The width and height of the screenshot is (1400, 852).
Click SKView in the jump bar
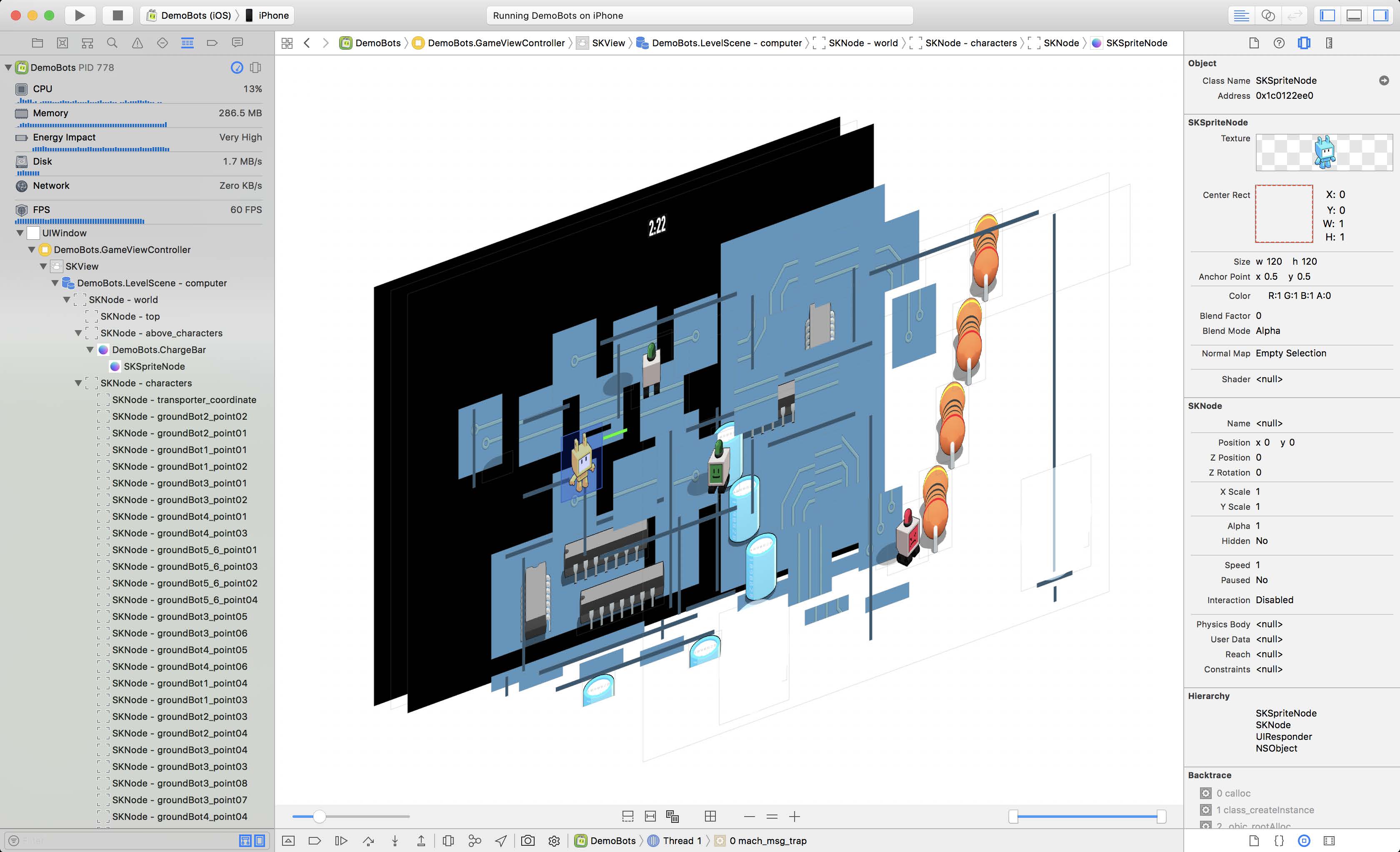pyautogui.click(x=601, y=43)
